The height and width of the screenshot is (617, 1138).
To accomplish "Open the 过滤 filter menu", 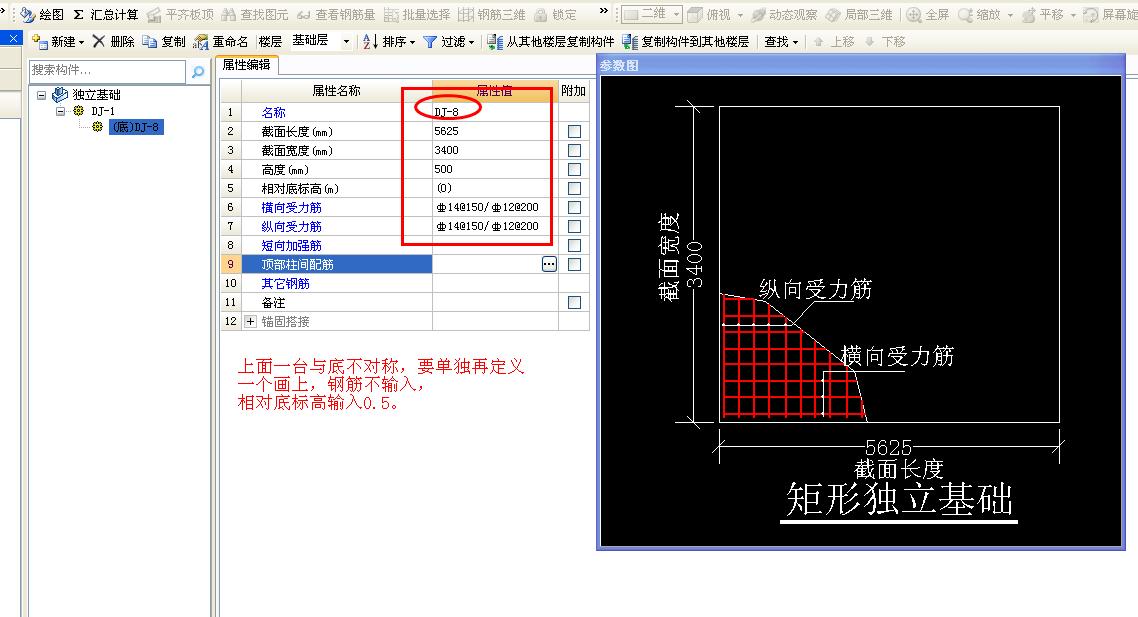I will (449, 42).
